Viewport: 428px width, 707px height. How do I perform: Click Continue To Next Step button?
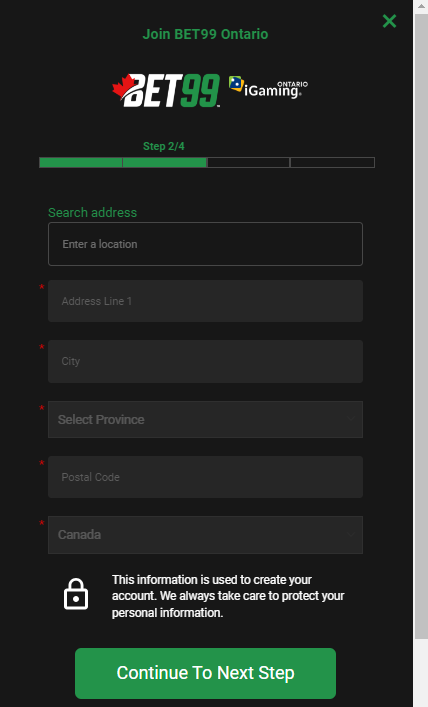click(x=205, y=673)
